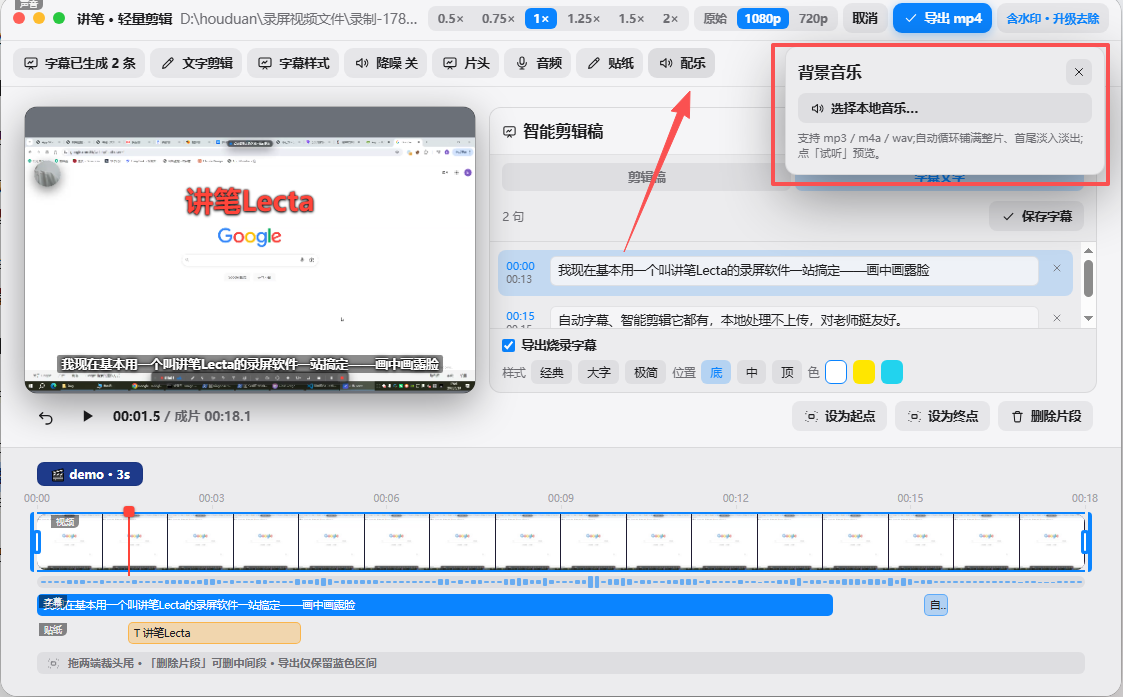This screenshot has height=697, width=1123.
Task: Select the small 自.. subtitle clip
Action: point(936,605)
